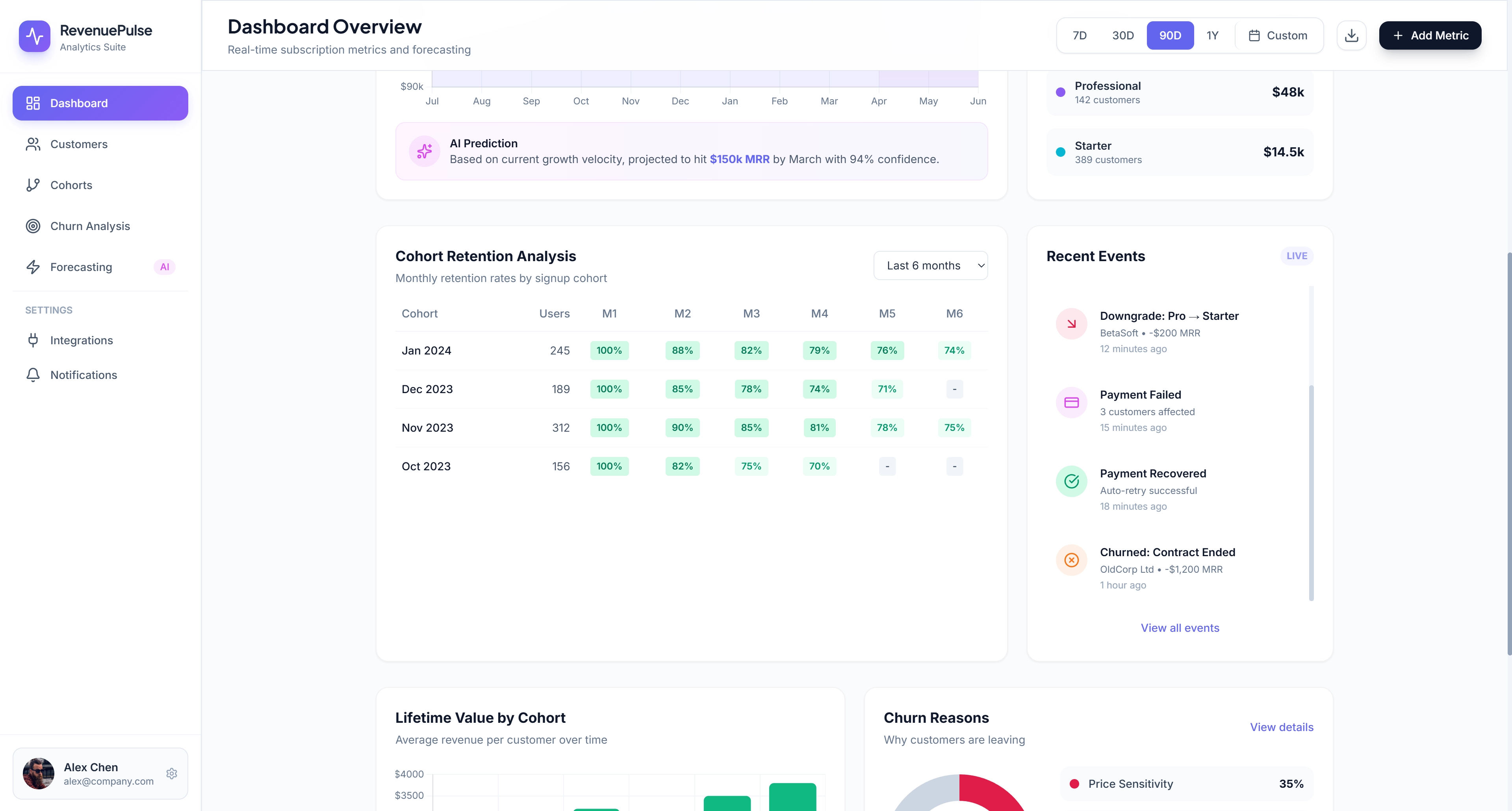
Task: Click the export download icon near Add Metric
Action: point(1351,35)
